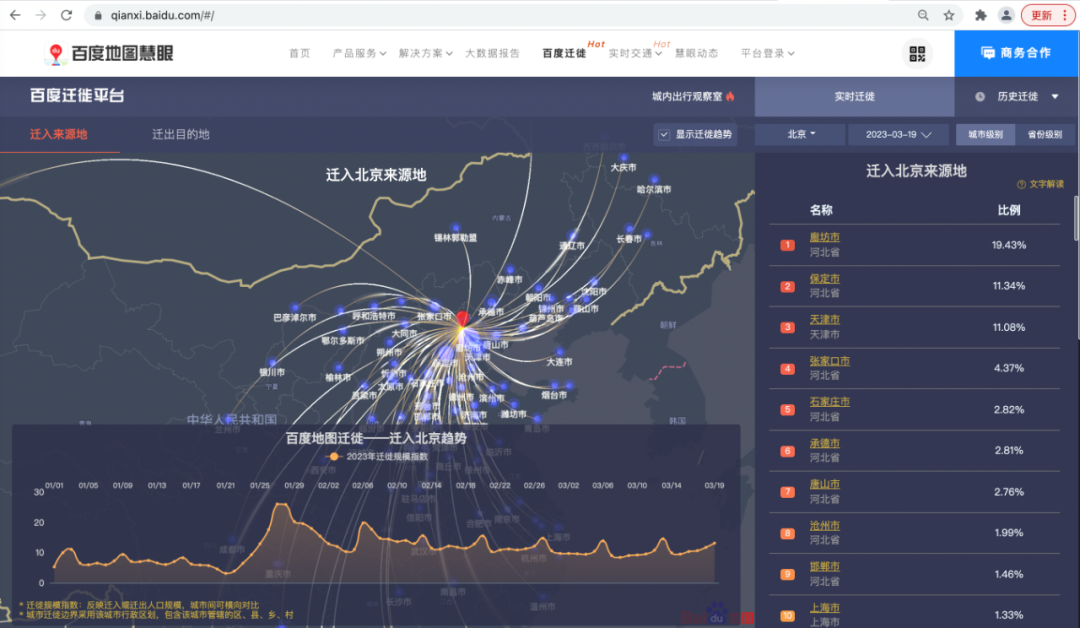
Task: Click the 商务合作 button
Action: click(1017, 53)
